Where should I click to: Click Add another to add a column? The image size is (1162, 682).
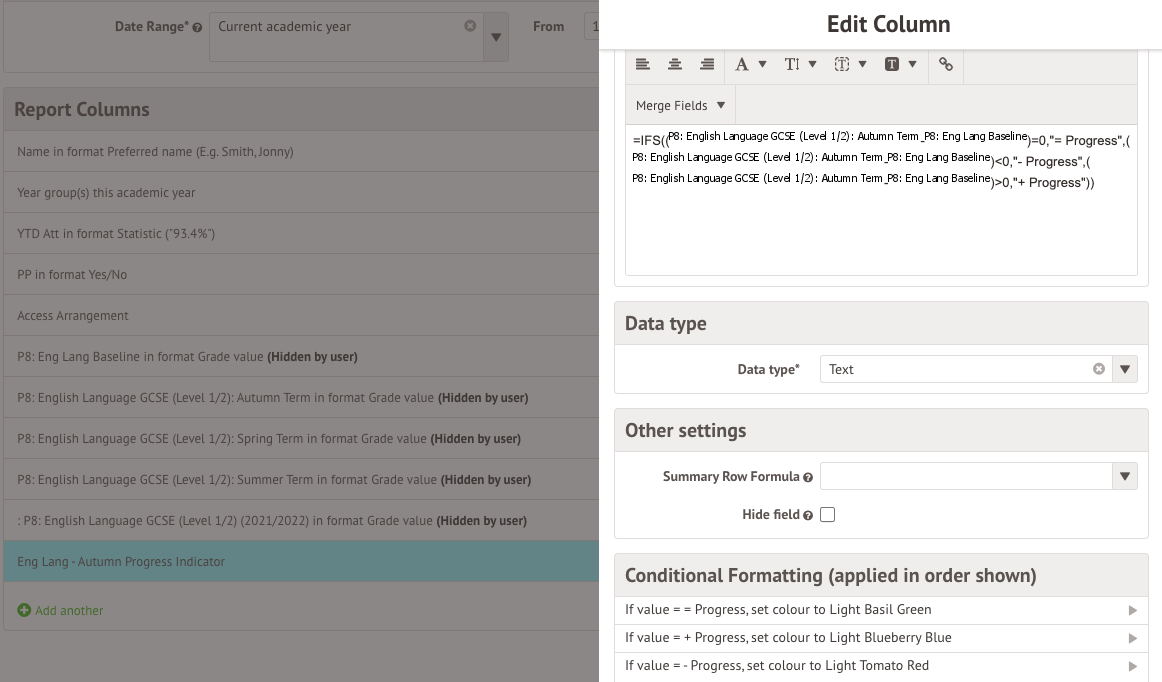[60, 610]
